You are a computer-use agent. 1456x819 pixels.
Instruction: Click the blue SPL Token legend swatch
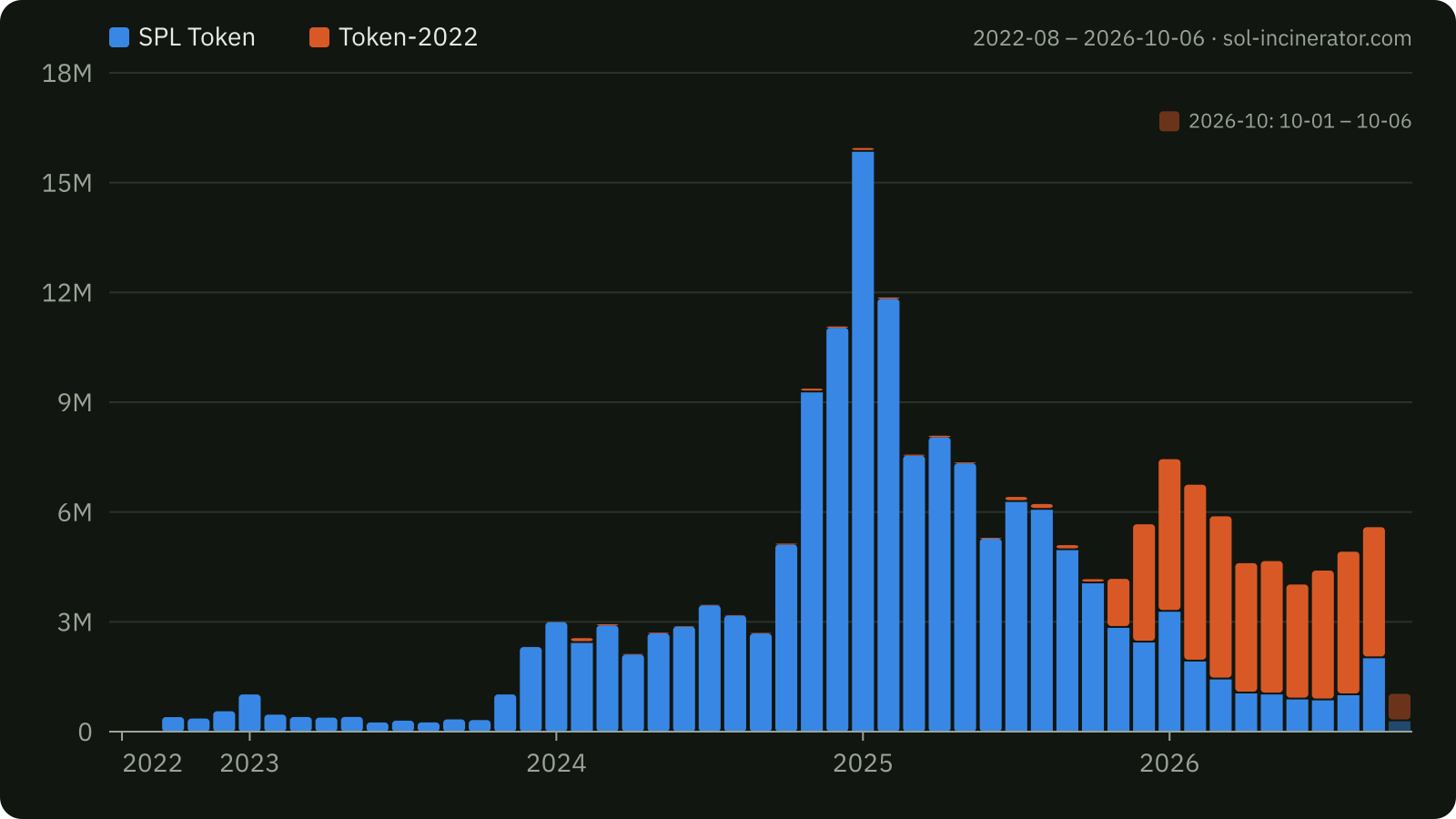119,37
